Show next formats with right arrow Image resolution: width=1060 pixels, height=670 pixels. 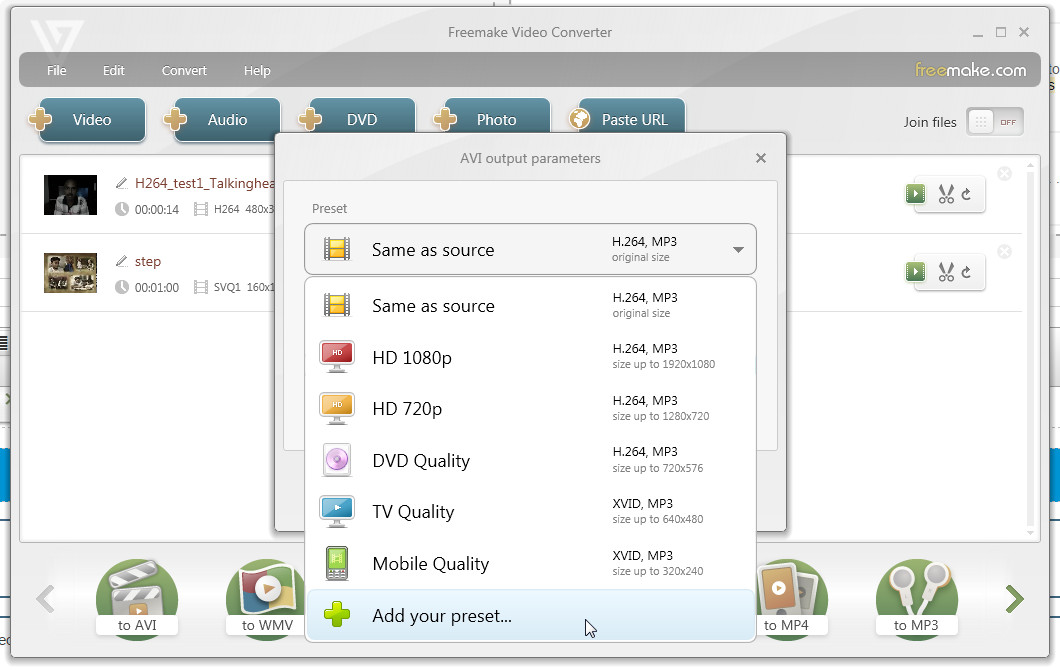[1014, 599]
